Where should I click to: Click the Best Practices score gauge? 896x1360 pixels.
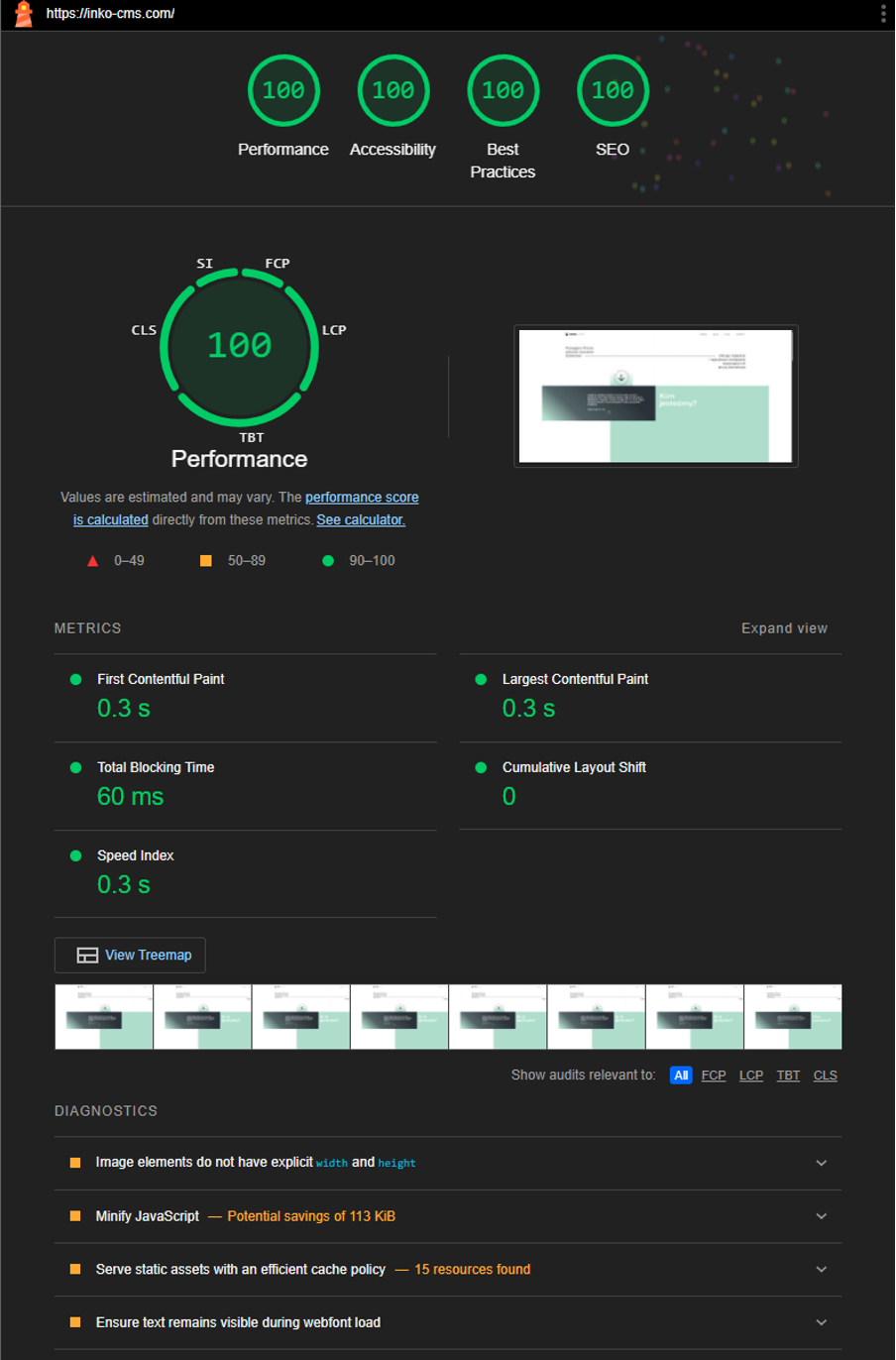pos(503,91)
